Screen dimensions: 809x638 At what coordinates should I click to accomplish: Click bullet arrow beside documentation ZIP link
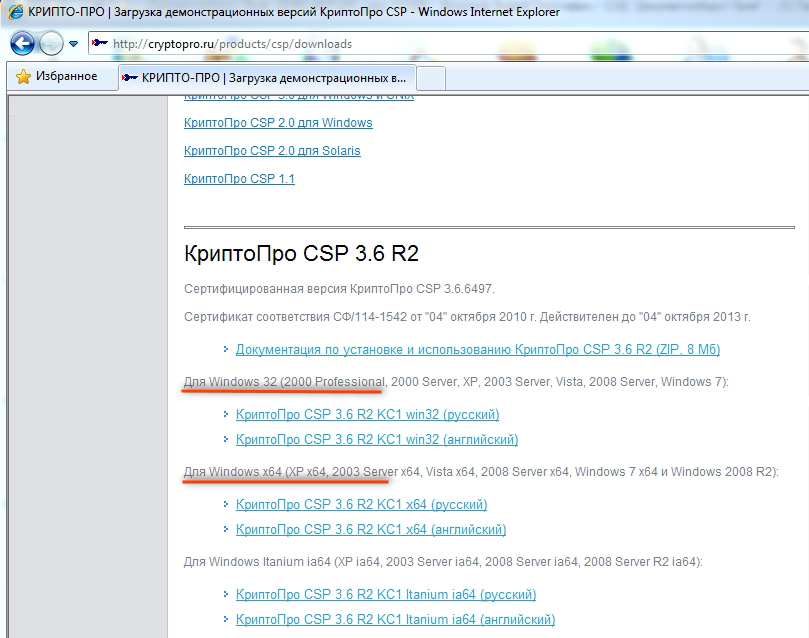[x=225, y=349]
